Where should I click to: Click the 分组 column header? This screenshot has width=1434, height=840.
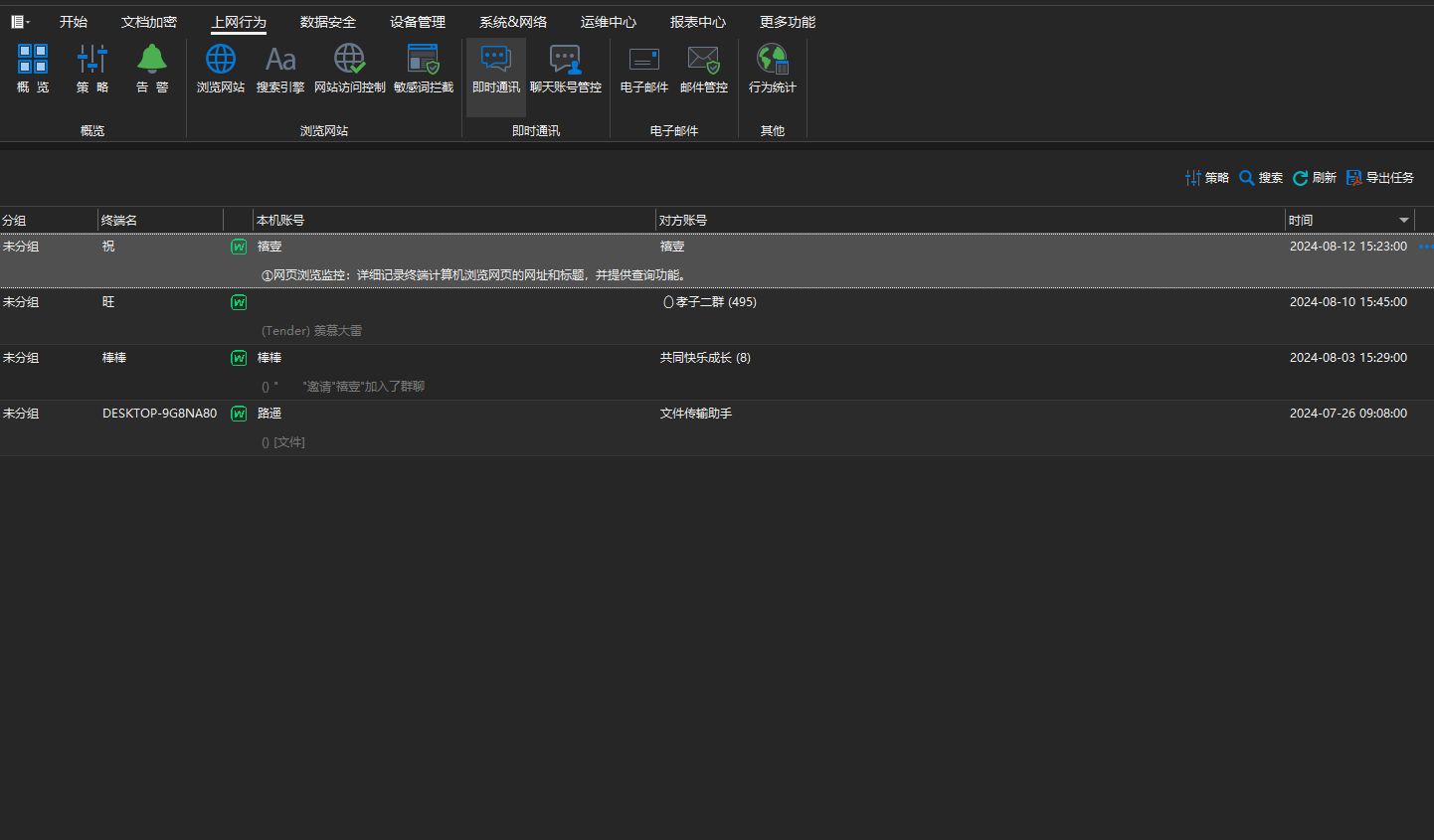point(49,221)
